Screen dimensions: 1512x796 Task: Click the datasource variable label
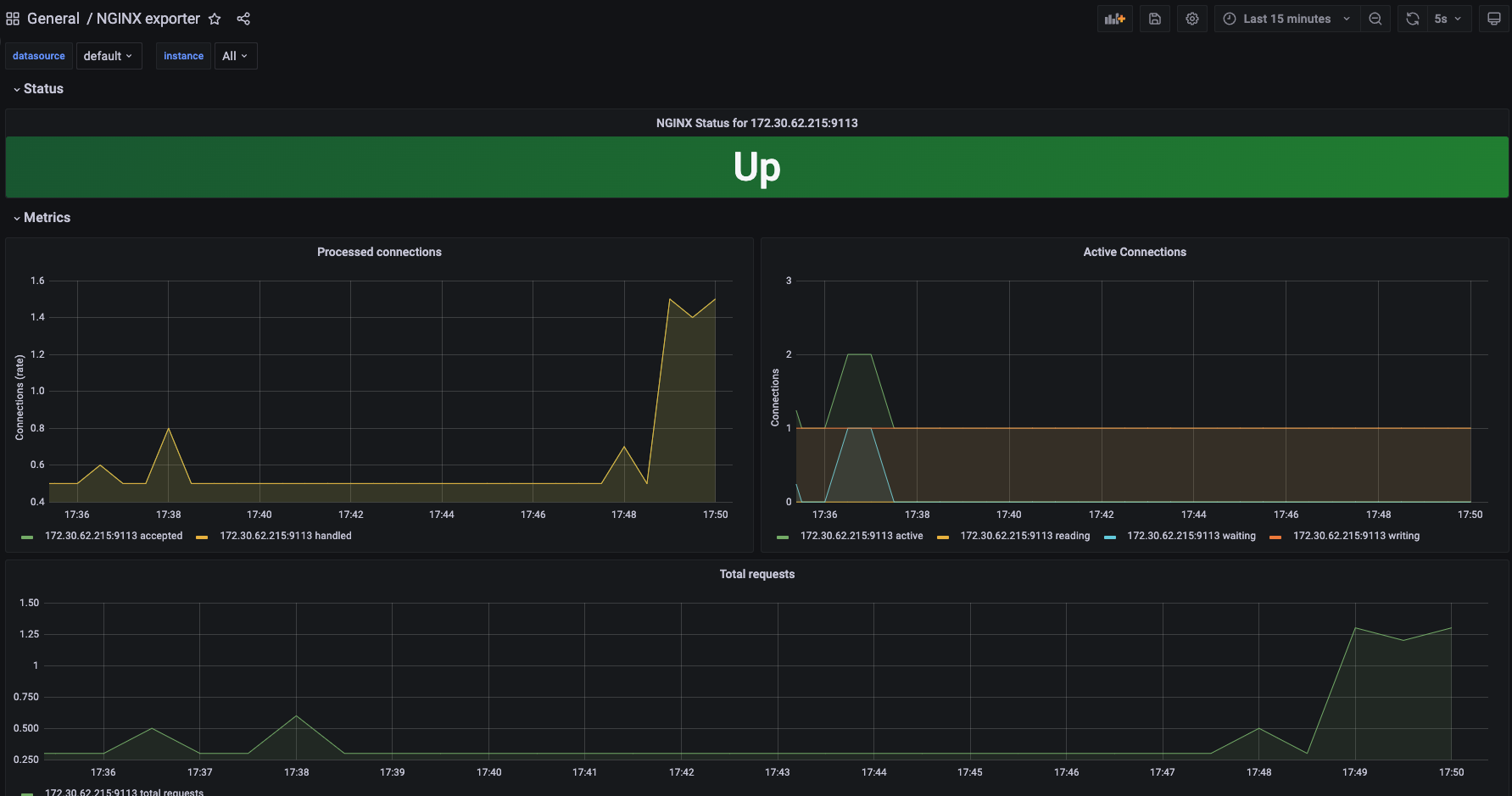click(x=39, y=56)
